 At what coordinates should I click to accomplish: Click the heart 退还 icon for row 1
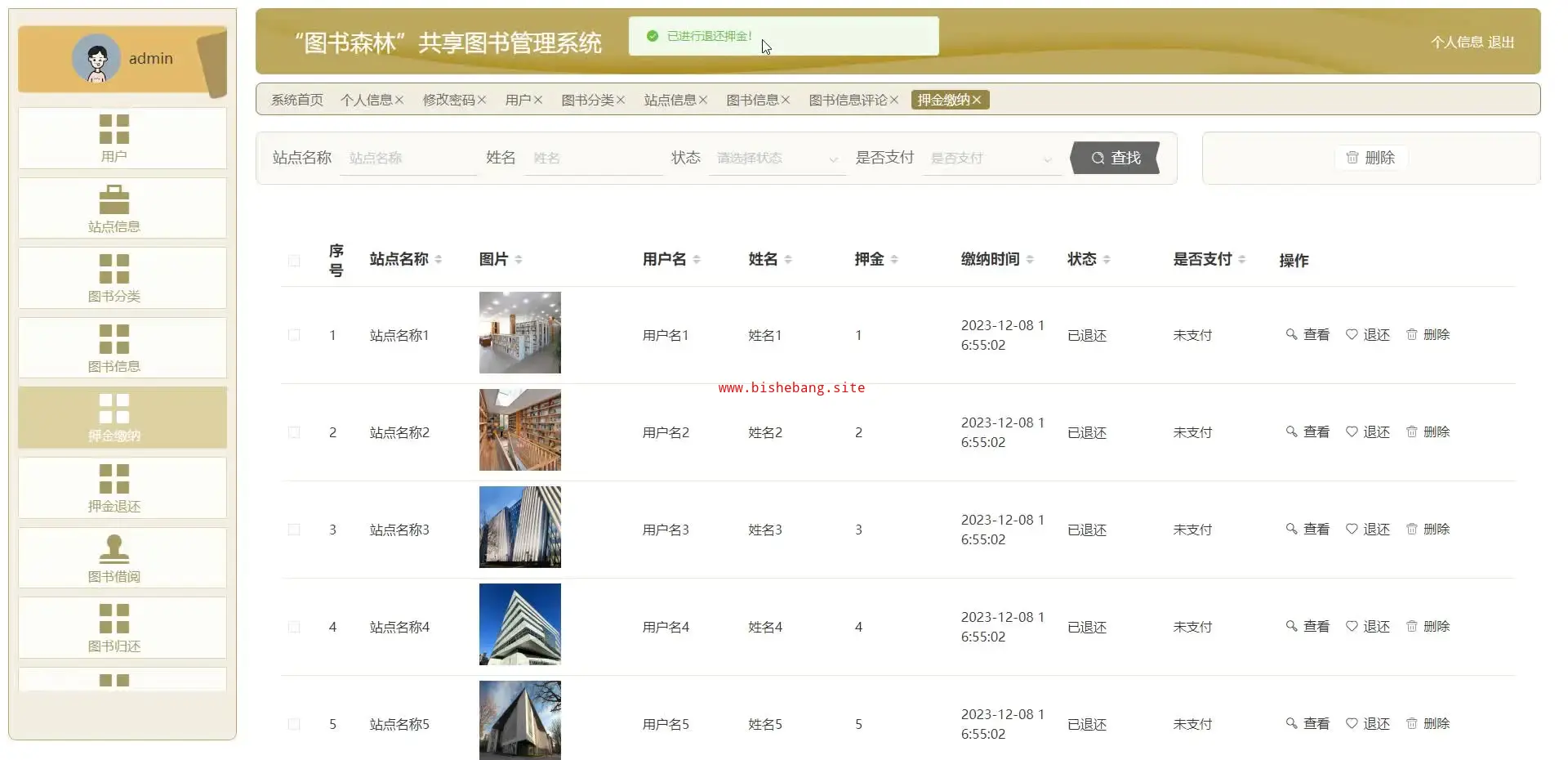pos(1352,335)
